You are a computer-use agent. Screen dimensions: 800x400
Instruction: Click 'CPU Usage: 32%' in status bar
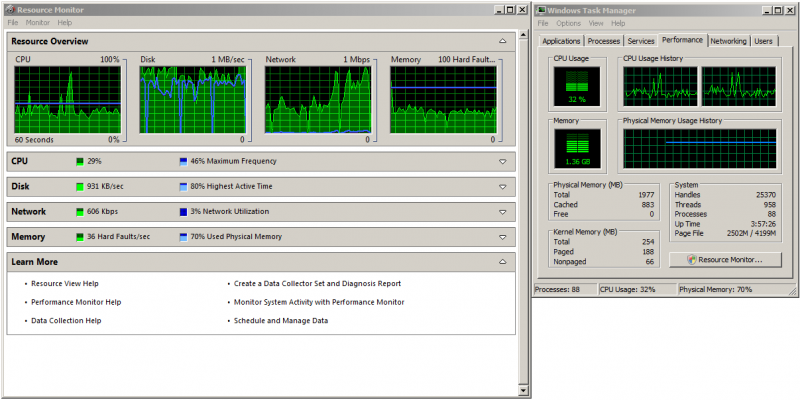point(628,290)
